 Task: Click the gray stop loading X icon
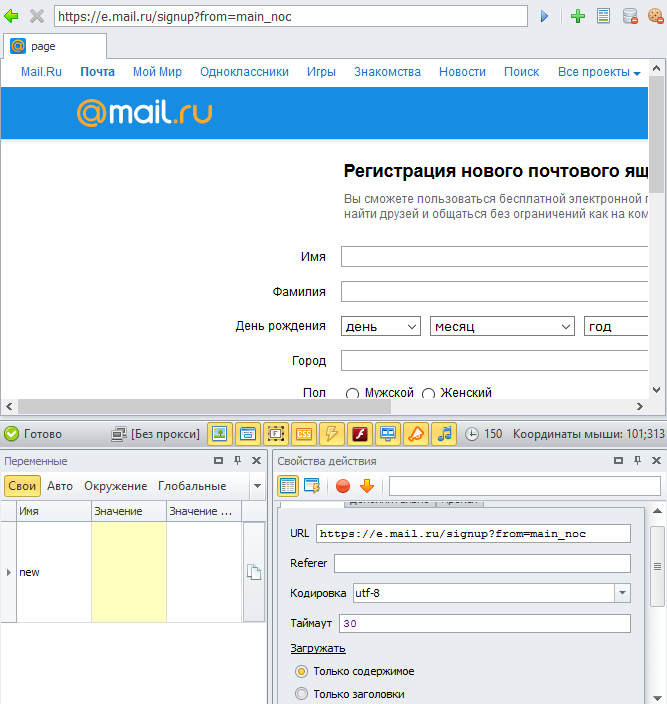pos(37,17)
